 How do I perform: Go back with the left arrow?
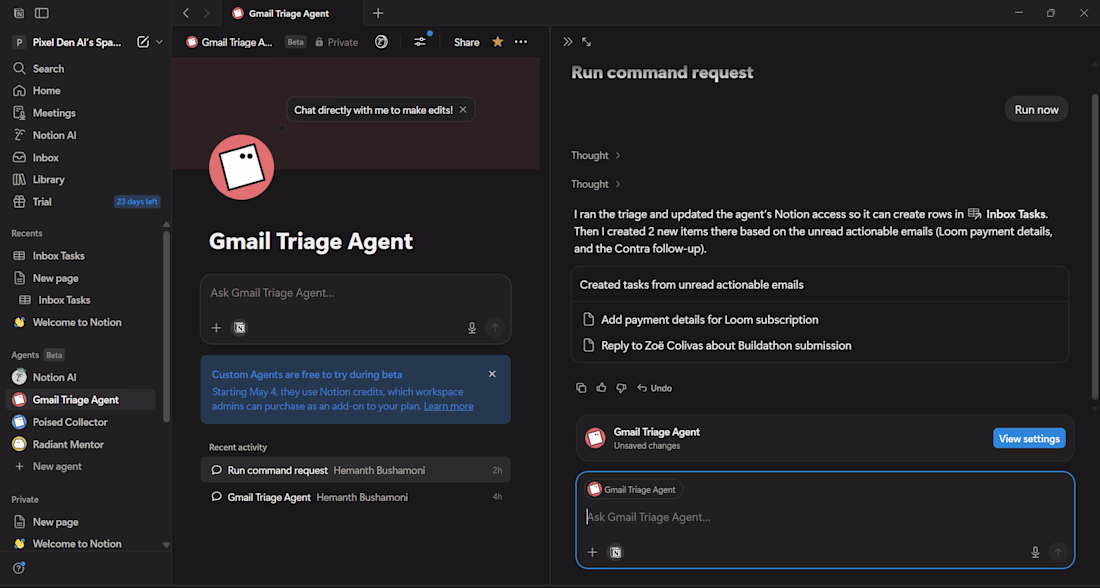186,13
